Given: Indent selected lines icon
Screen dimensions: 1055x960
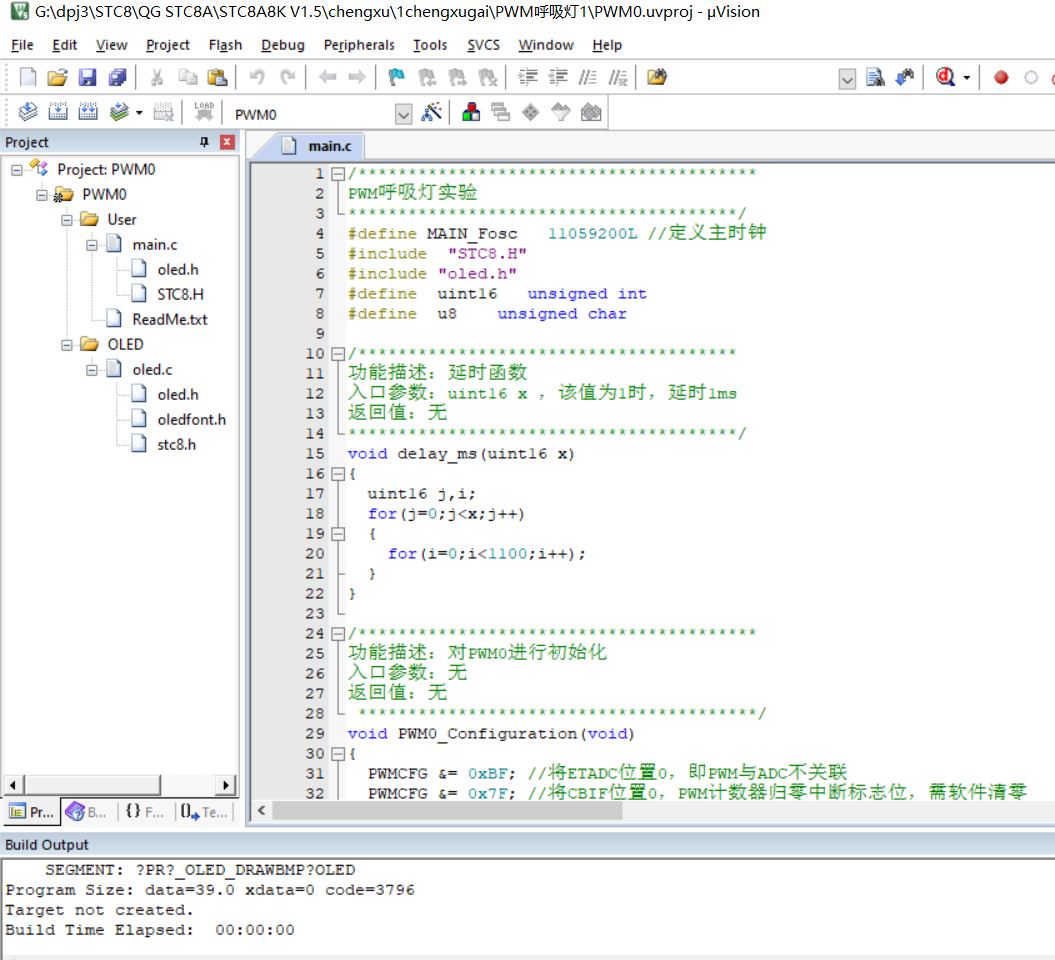Looking at the screenshot, I should tap(528, 77).
